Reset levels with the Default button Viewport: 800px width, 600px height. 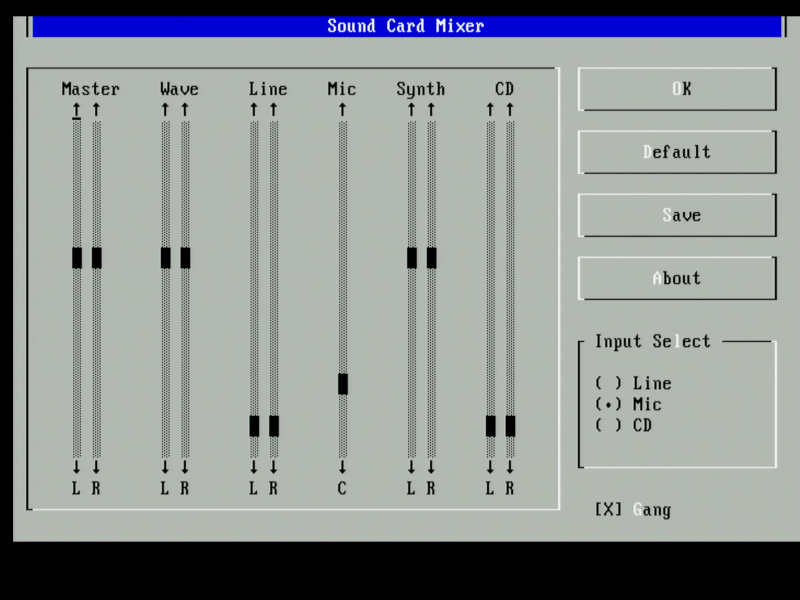[677, 152]
